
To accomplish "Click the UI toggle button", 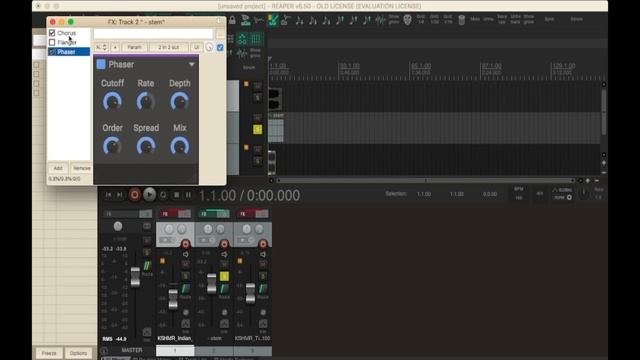I will pos(197,47).
